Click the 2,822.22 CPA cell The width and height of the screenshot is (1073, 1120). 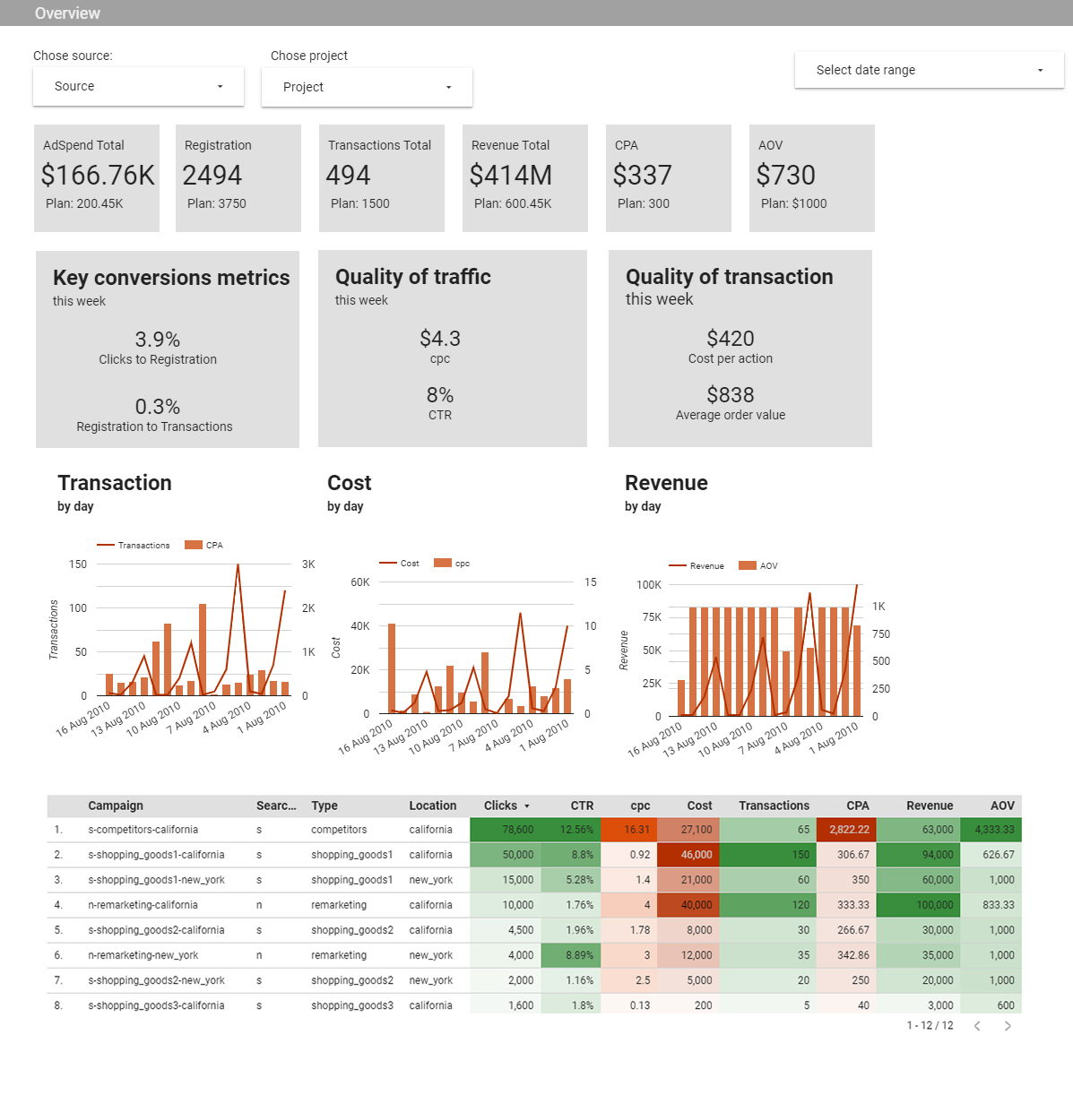[846, 830]
